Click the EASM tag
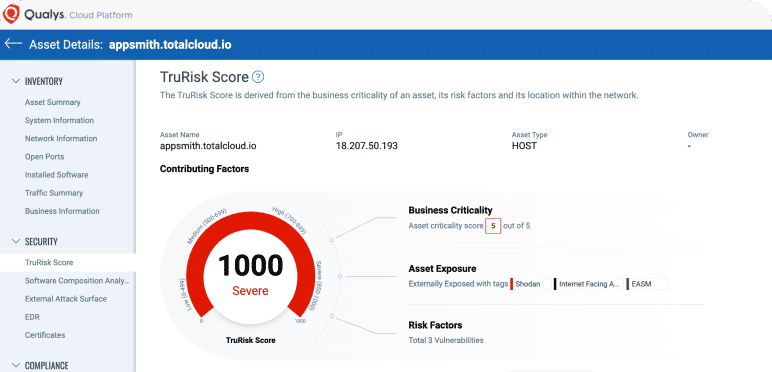 coord(647,284)
